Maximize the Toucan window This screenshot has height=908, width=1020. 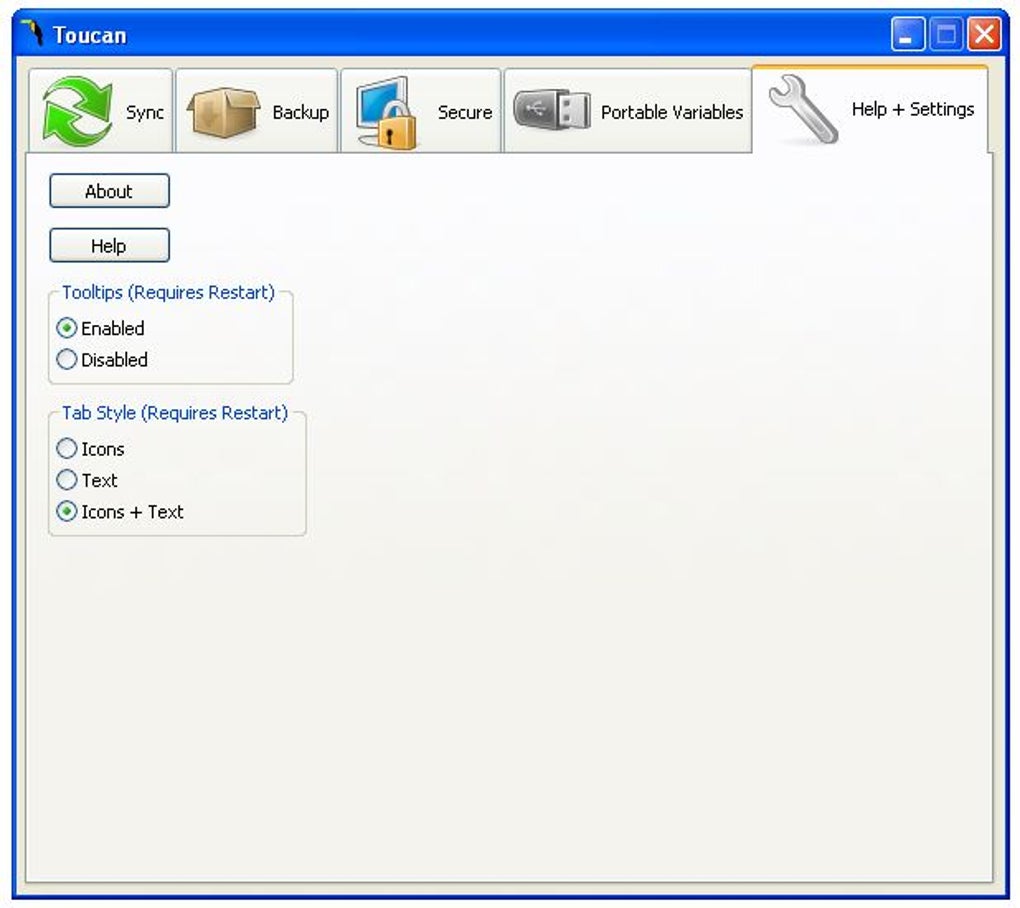coord(946,34)
